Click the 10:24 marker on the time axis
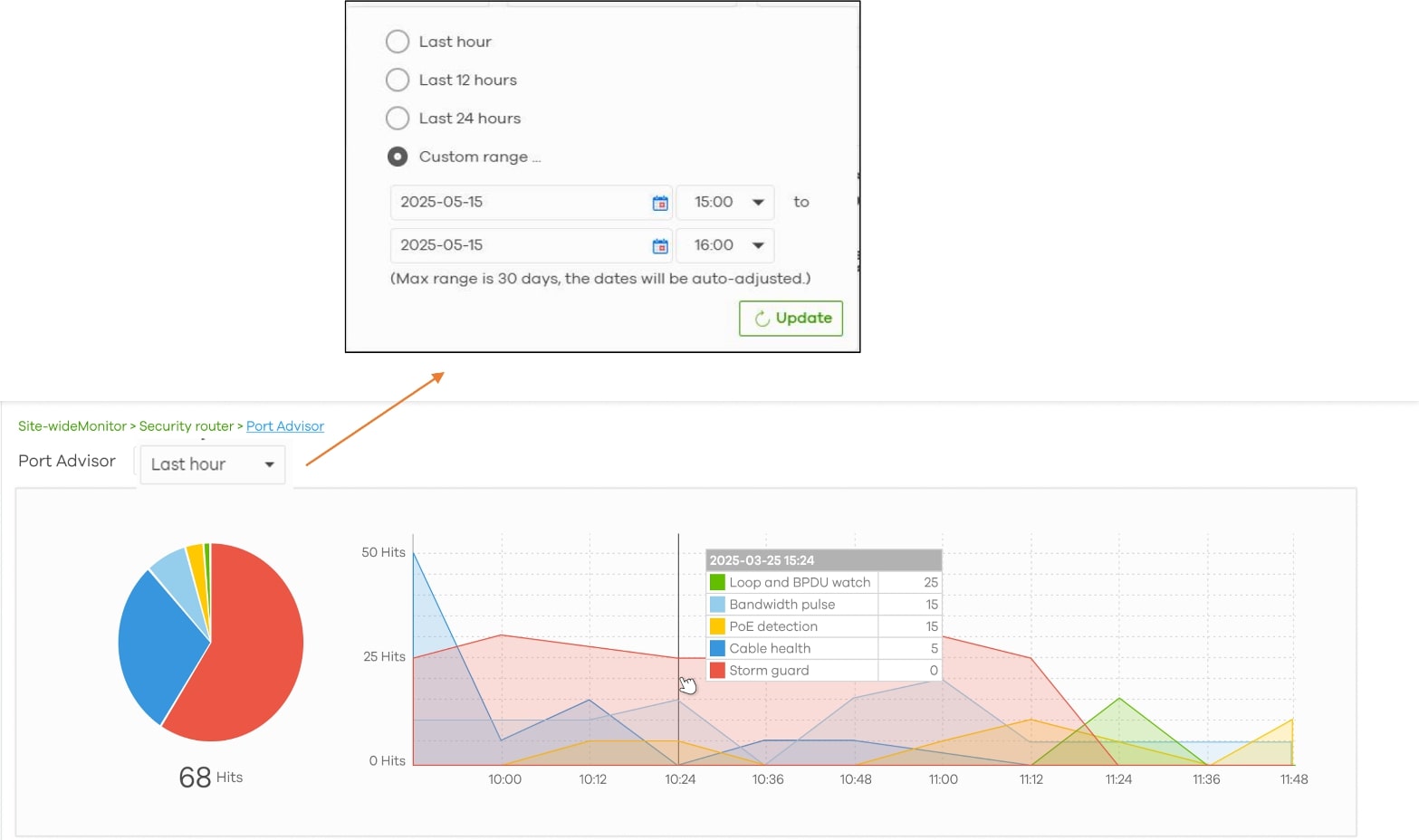 click(x=680, y=779)
